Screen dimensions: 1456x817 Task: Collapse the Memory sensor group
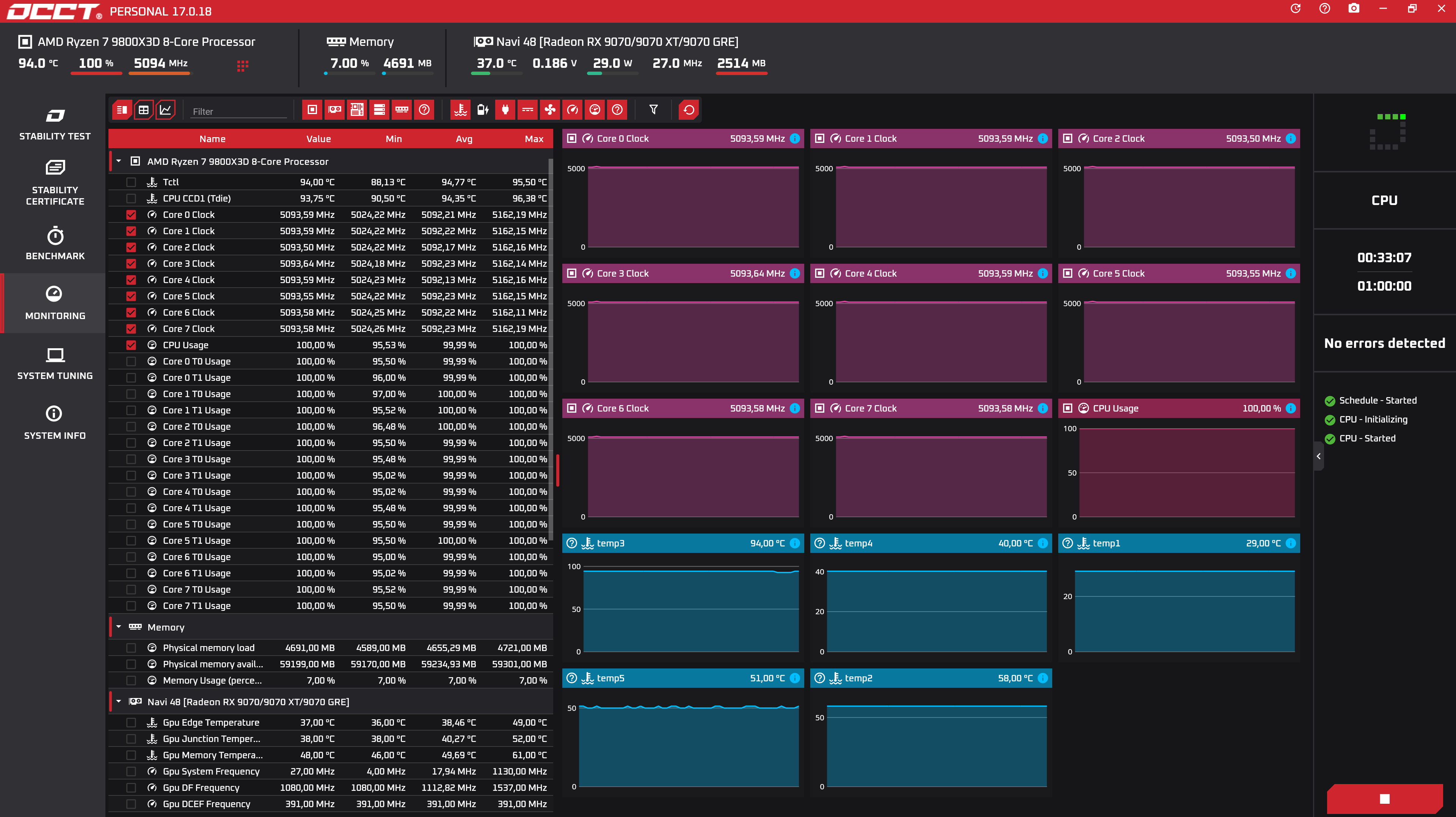pyautogui.click(x=119, y=627)
